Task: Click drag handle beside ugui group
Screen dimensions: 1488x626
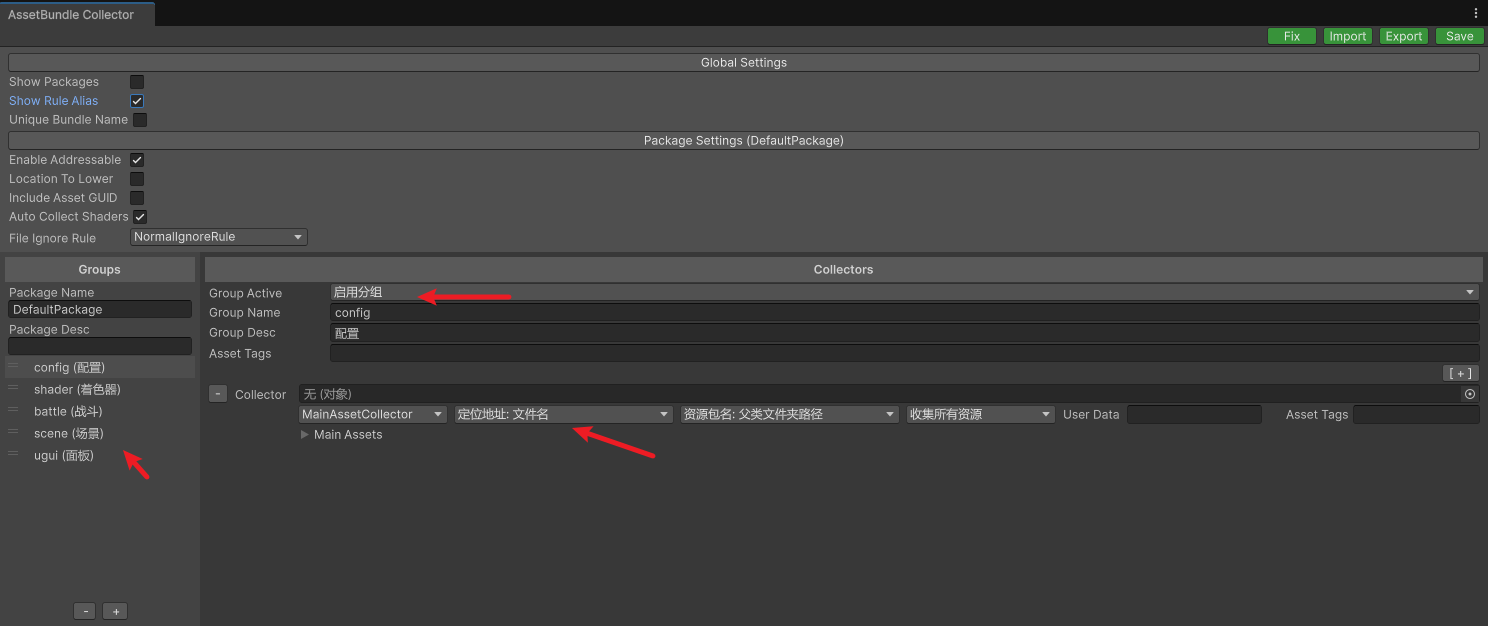Action: pos(13,455)
